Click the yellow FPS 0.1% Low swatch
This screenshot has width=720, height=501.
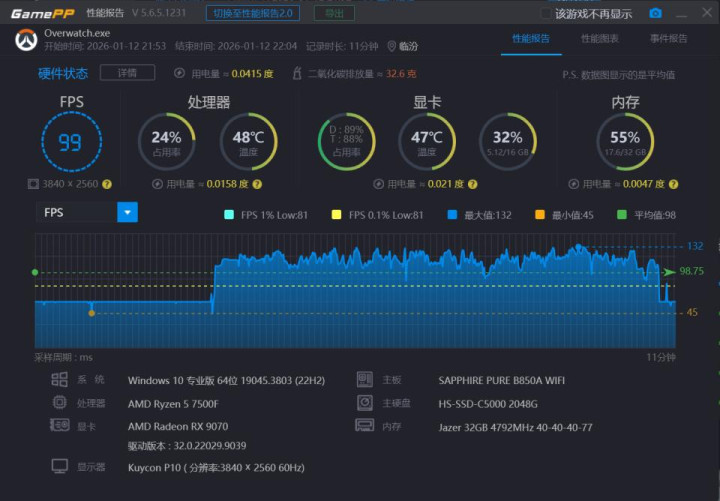[x=337, y=215]
